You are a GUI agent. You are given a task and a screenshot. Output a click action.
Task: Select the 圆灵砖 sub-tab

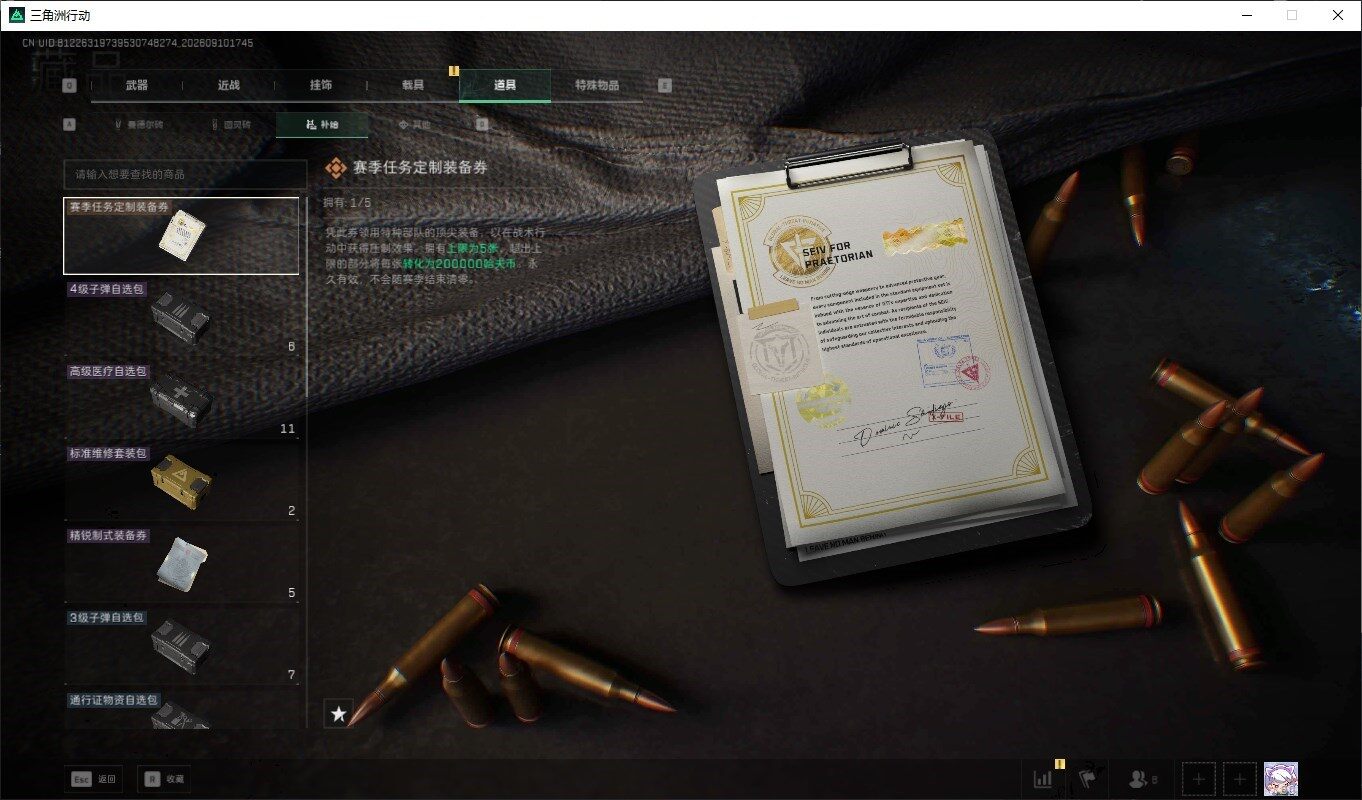click(231, 125)
